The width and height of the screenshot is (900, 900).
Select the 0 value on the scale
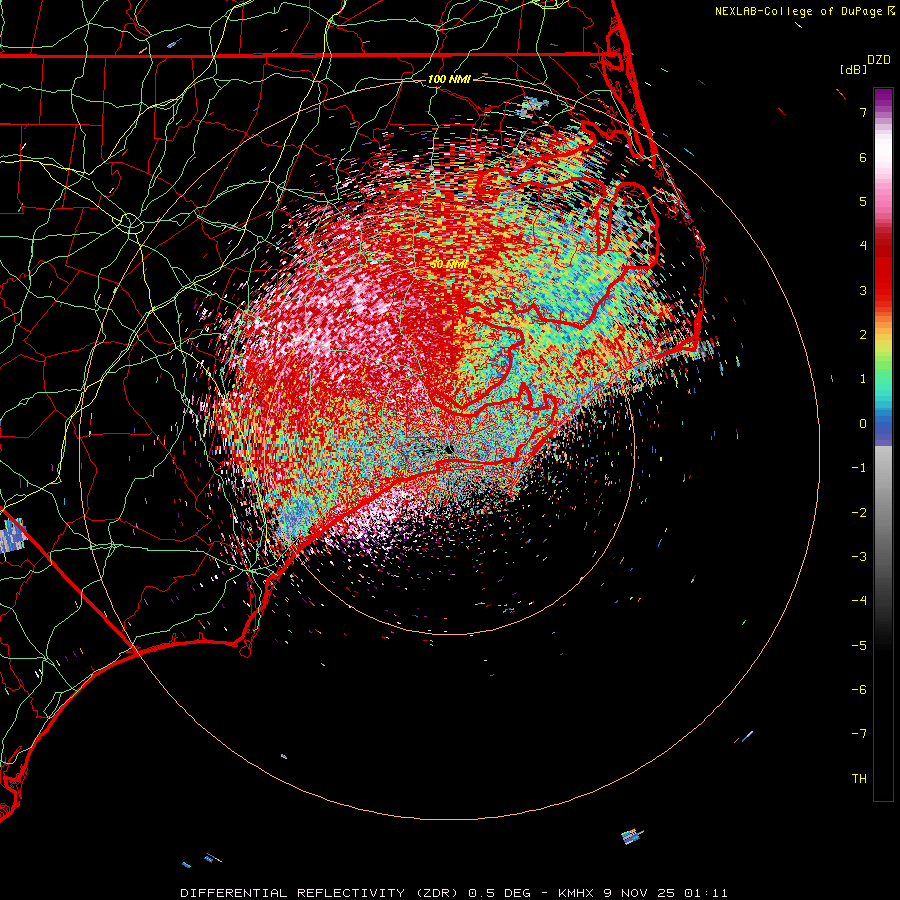click(x=863, y=424)
